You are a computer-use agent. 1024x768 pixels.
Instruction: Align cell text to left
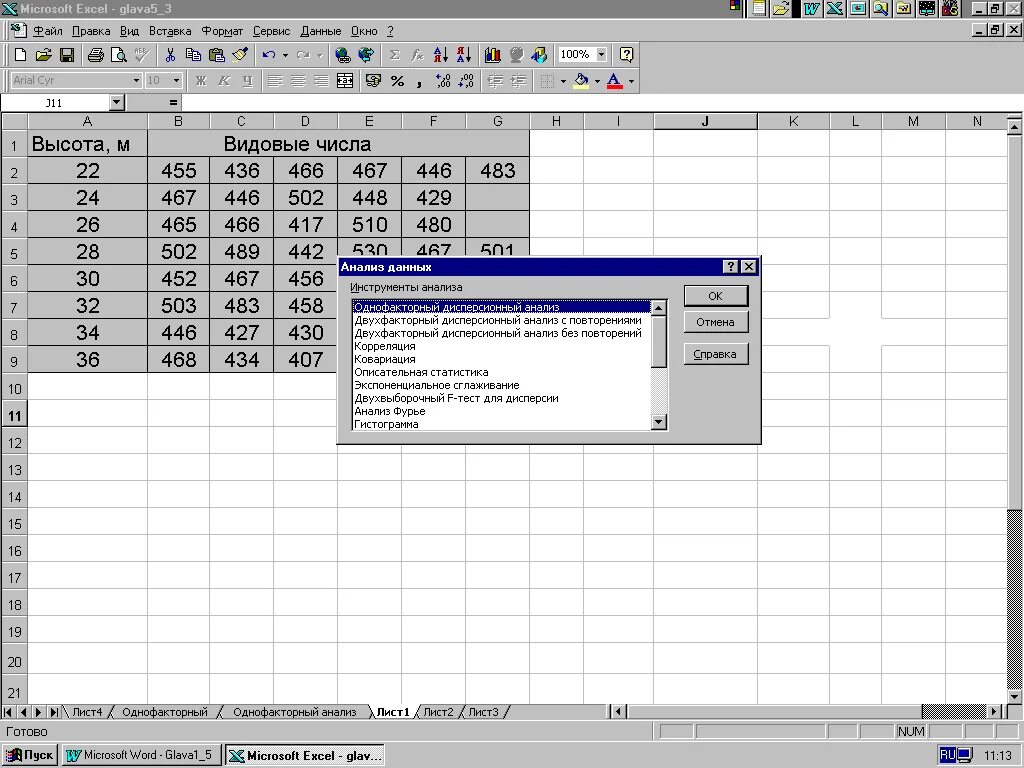(x=275, y=81)
